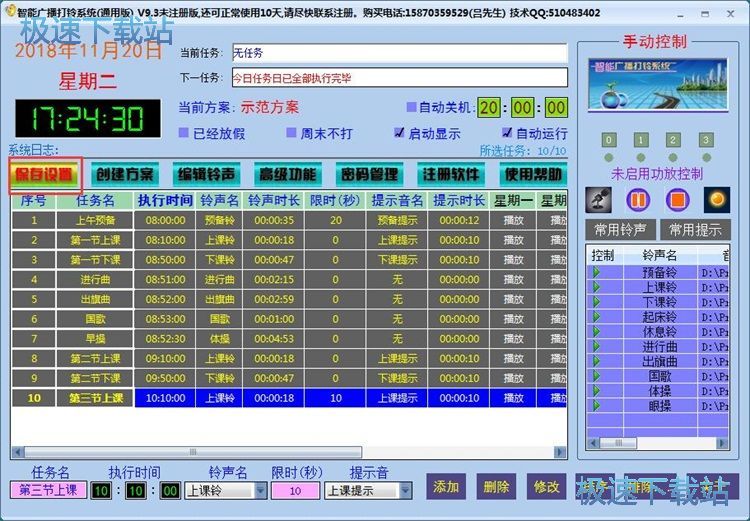The width and height of the screenshot is (750, 521).
Task: Play the 国歌 ringtone arrow in list
Action: pyautogui.click(x=596, y=376)
